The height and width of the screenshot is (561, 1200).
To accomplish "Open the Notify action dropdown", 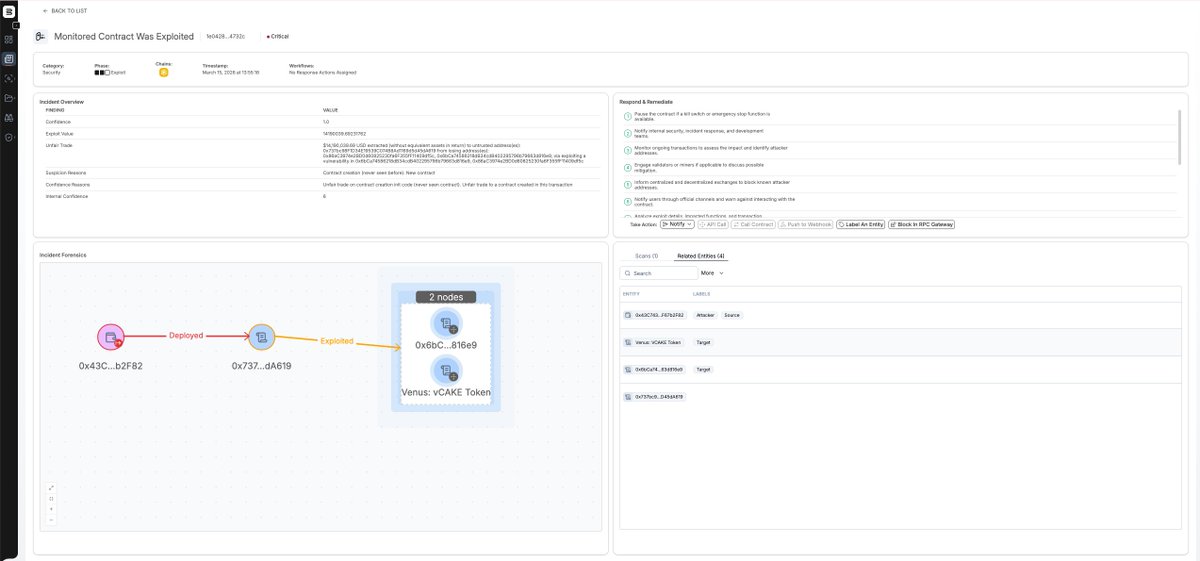I will [x=677, y=224].
